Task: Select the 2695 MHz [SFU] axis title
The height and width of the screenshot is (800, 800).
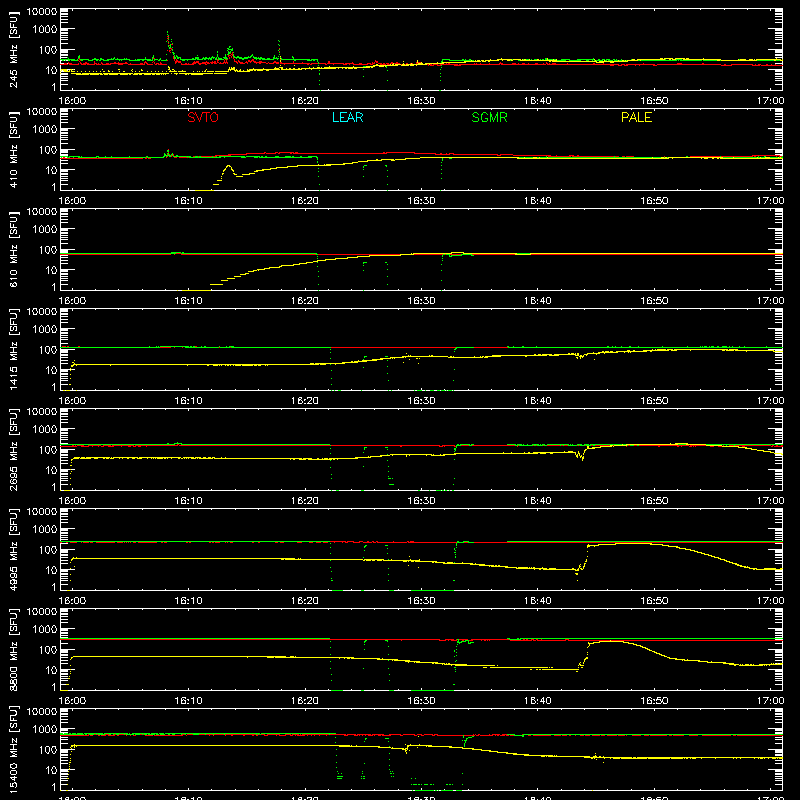Action: 14,449
